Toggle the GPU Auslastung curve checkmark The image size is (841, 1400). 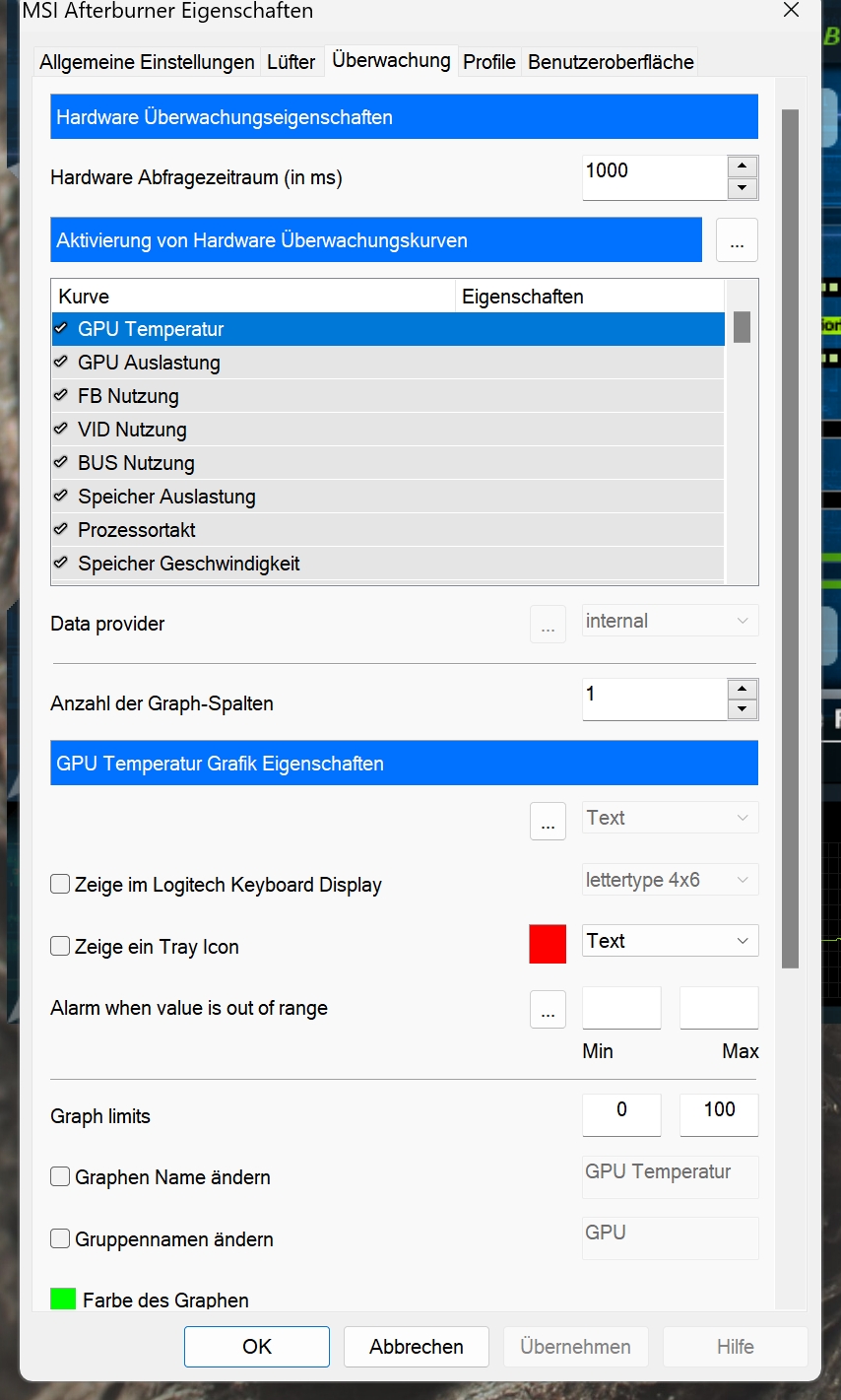point(61,363)
